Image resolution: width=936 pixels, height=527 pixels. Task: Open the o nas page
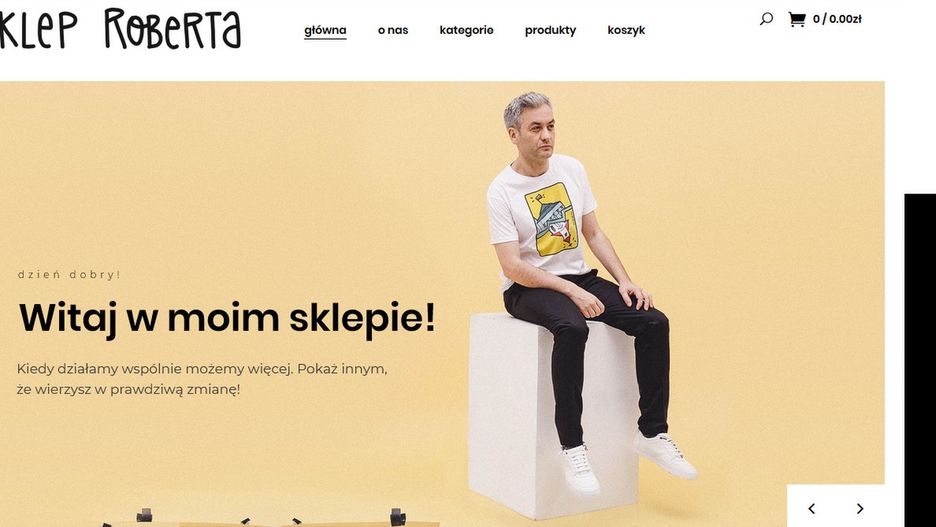[393, 30]
